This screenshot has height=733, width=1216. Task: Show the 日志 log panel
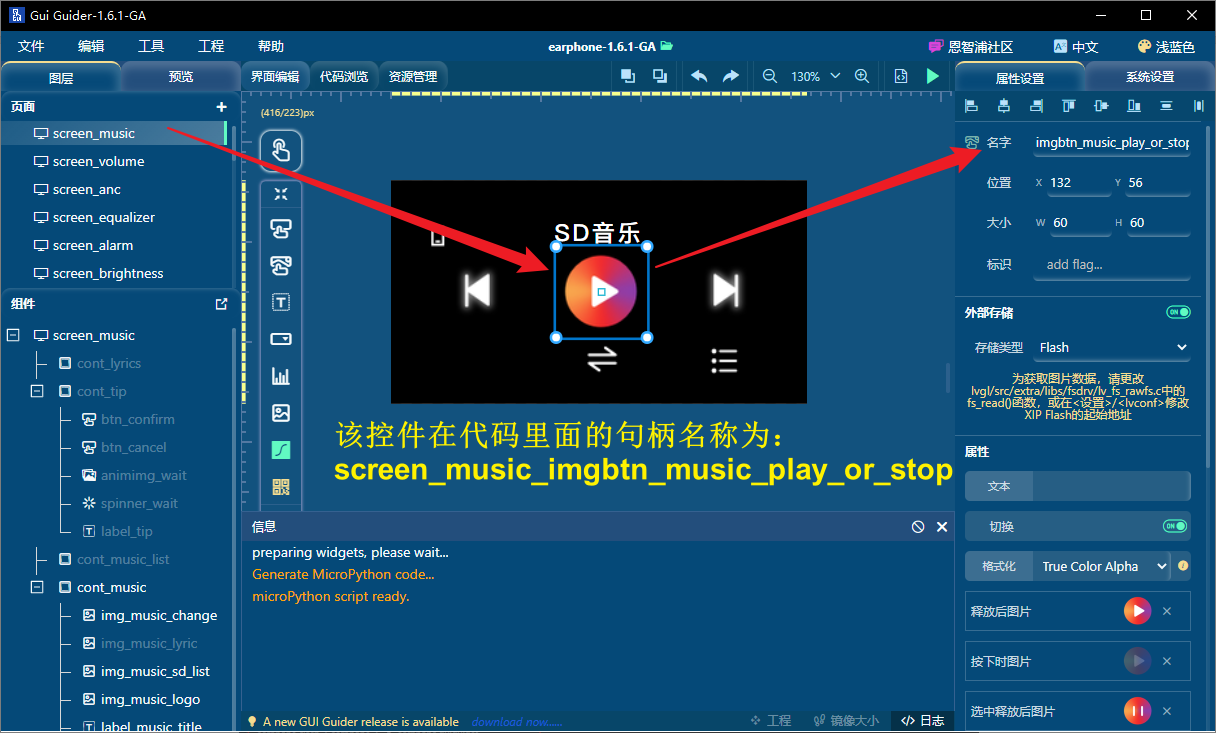pos(922,721)
